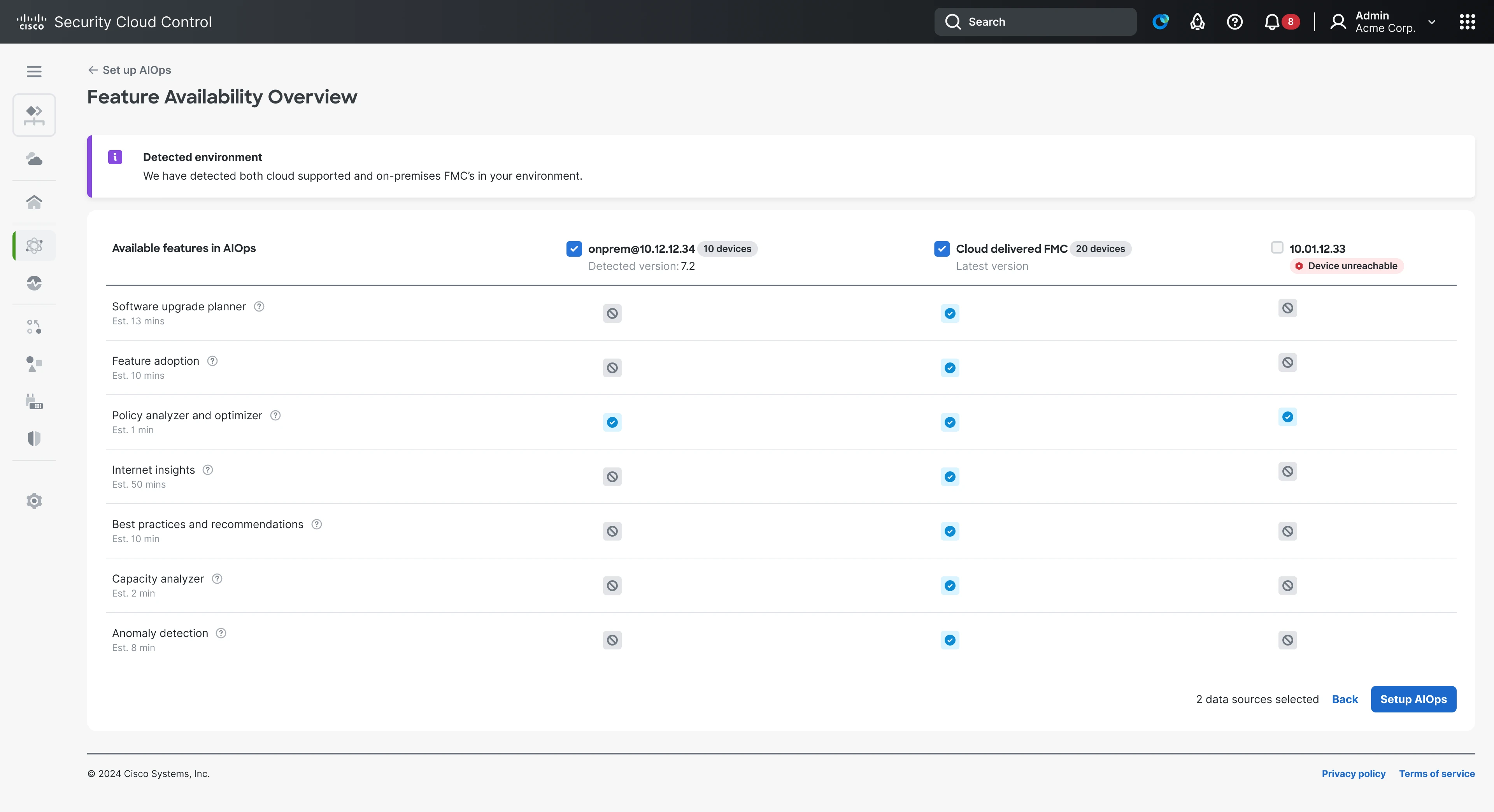The height and width of the screenshot is (812, 1494).
Task: Uncheck the Cloud delivered FMC data source
Action: (942, 248)
